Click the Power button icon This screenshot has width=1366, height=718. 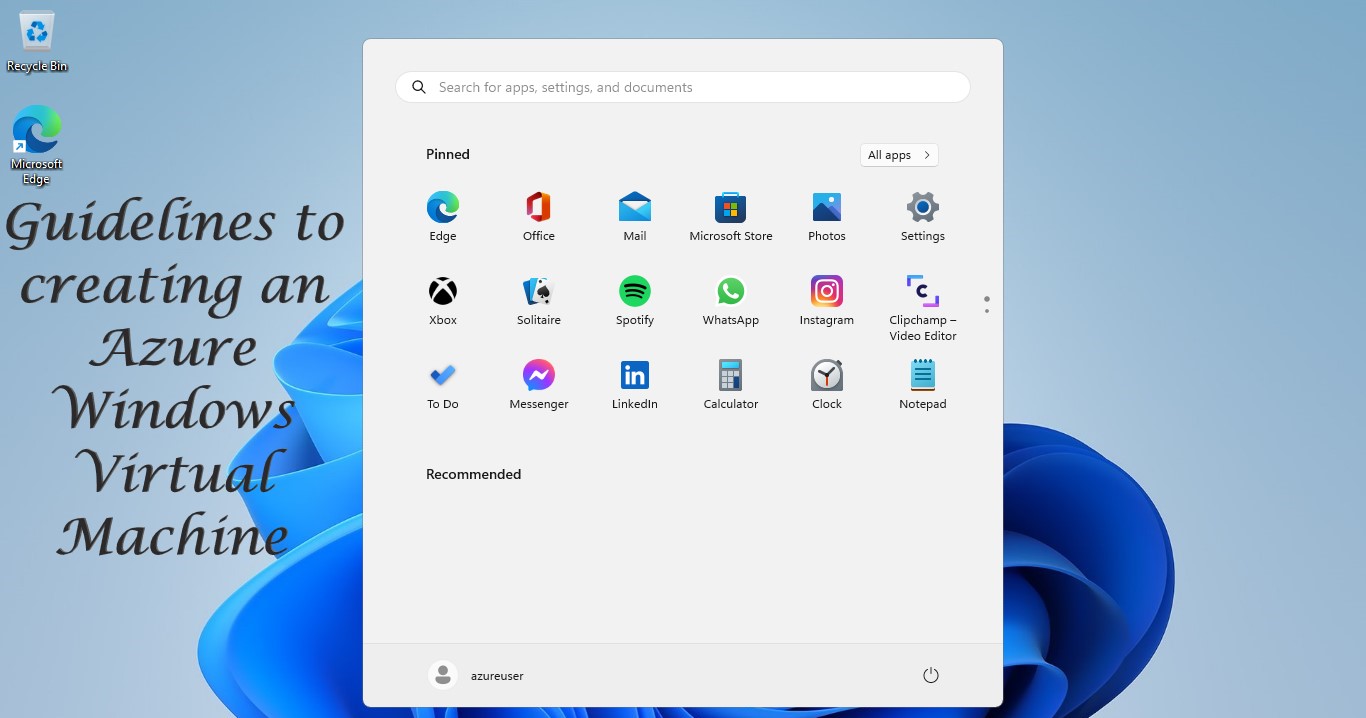pos(930,675)
